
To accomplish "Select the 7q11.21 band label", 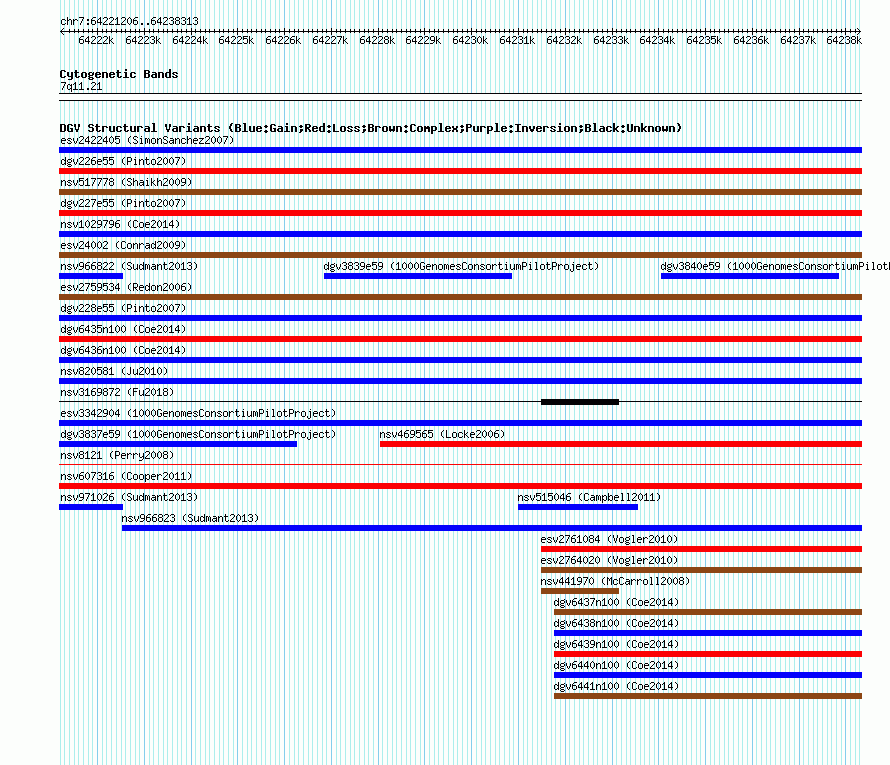I will click(x=81, y=86).
